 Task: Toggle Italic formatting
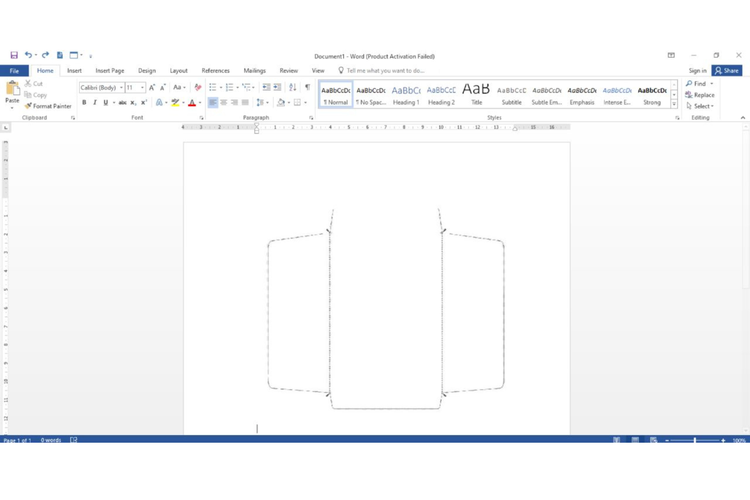point(95,103)
